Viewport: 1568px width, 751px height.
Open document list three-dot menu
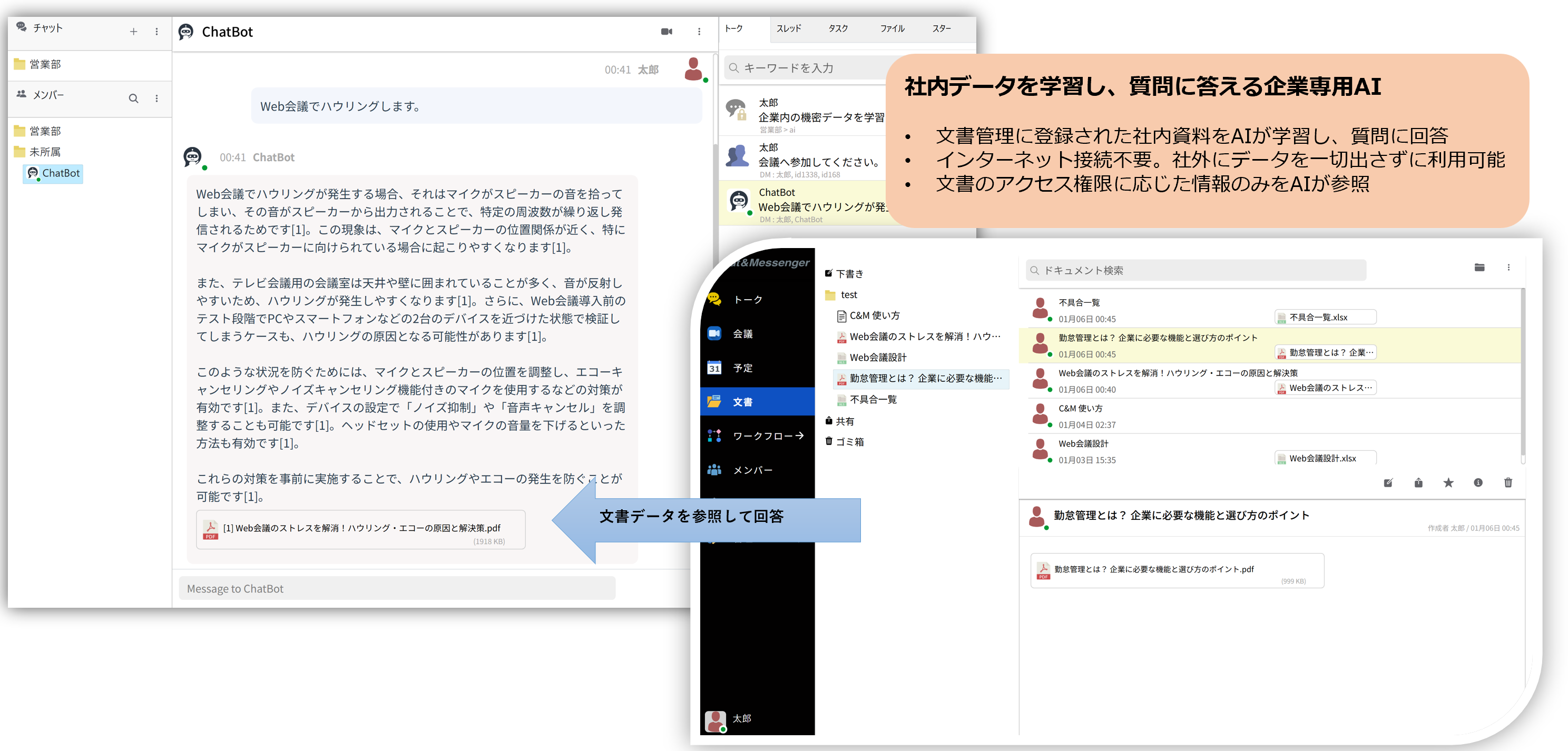pyautogui.click(x=1508, y=268)
